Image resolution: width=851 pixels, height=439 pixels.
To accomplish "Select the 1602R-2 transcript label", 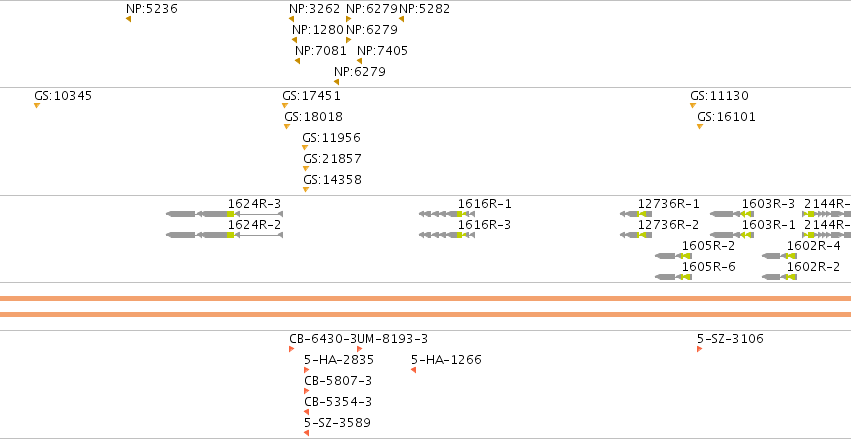I will point(814,267).
